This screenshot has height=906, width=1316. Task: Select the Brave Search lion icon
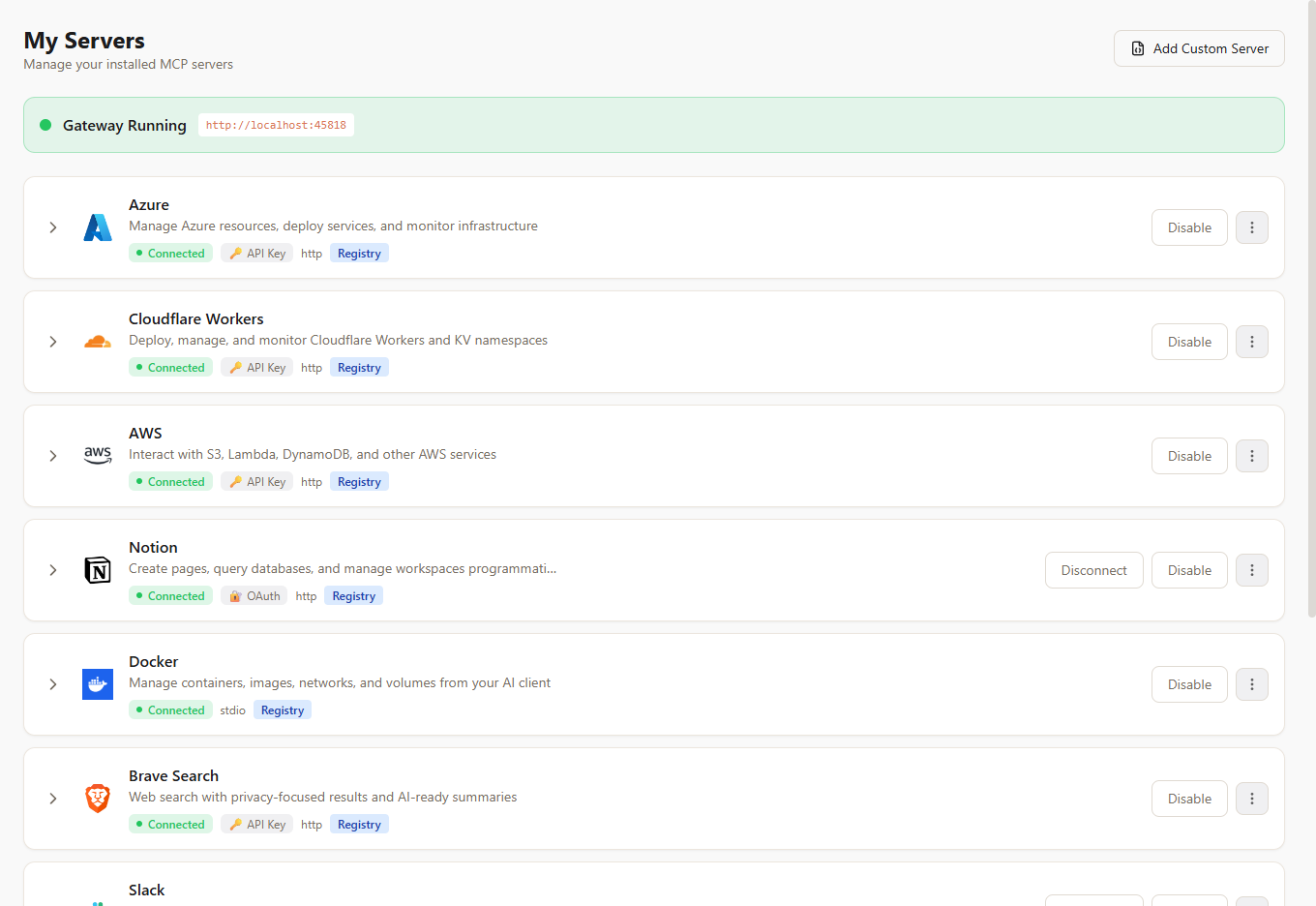[x=98, y=799]
